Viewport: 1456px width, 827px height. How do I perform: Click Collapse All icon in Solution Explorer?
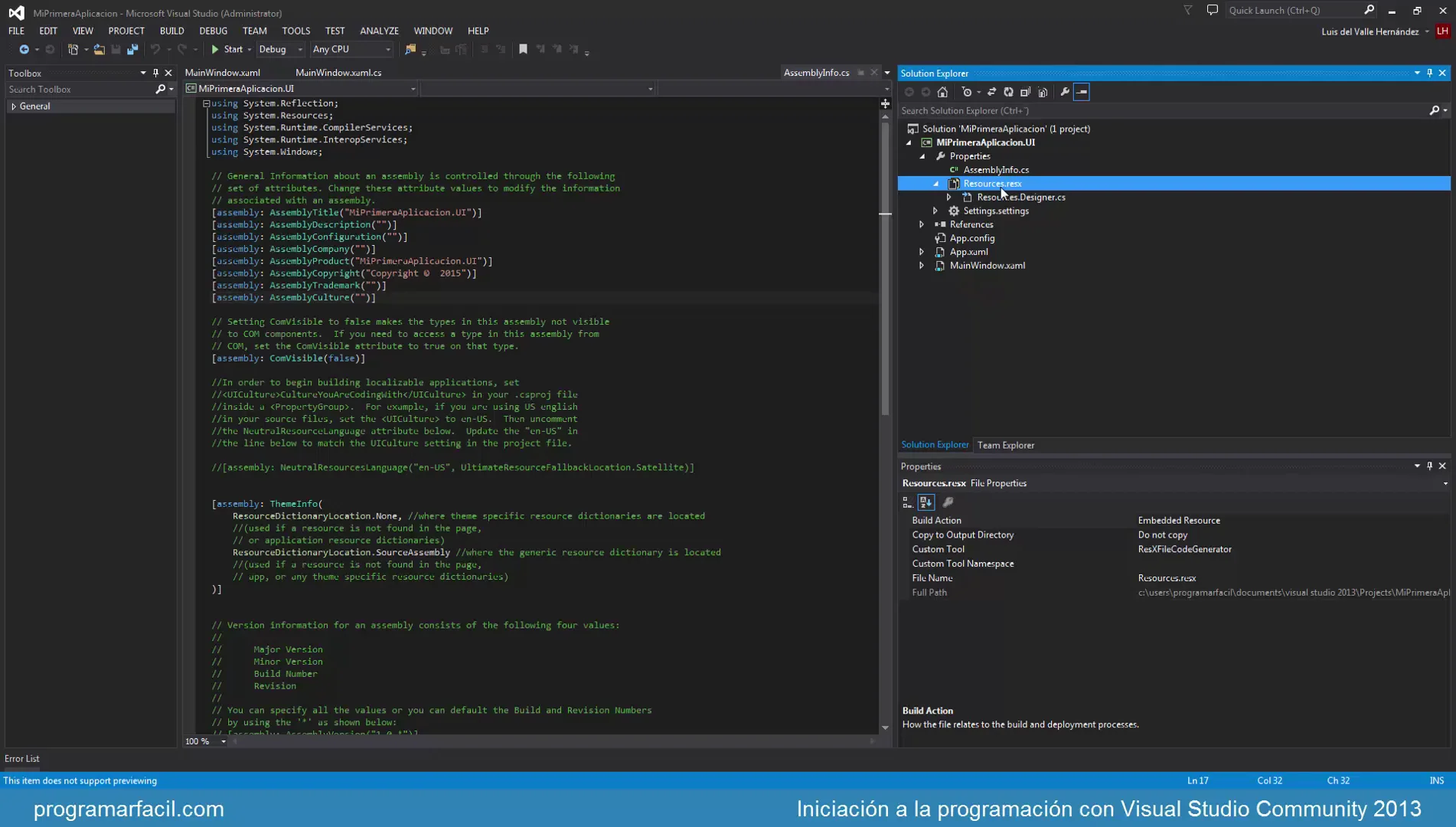1025,92
